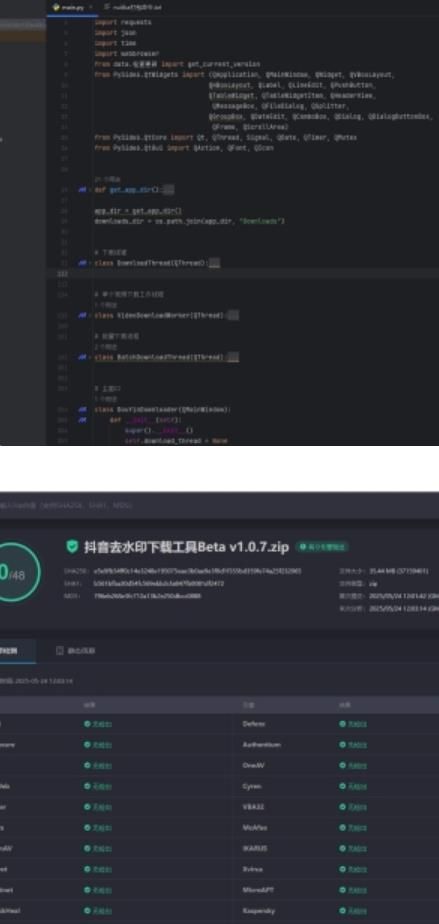This screenshot has height=924, width=439.
Task: Expand the folded BatchDownloadThread class body
Action: point(233,357)
